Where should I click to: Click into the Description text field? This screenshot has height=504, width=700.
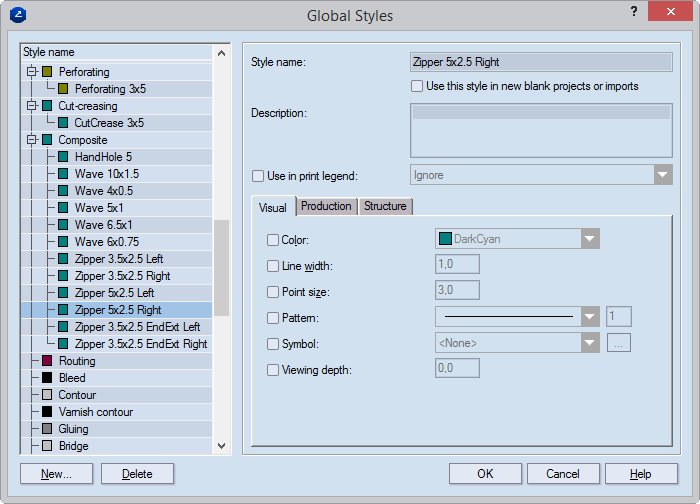(541, 130)
